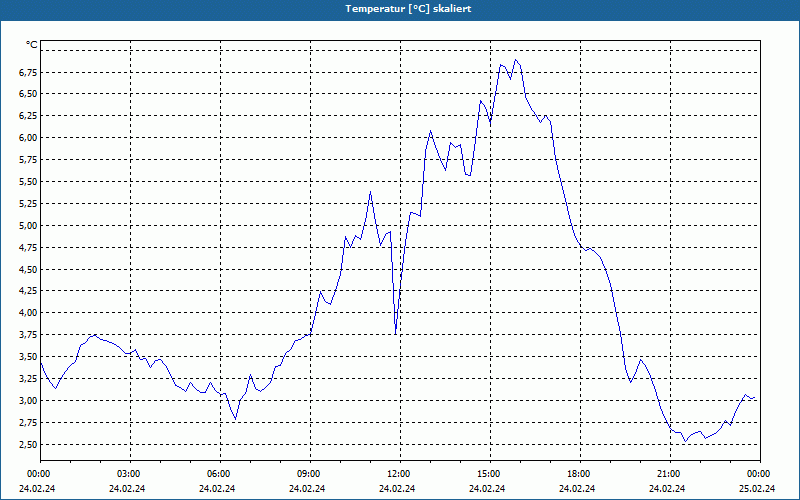Select the 03:00 time label
The height and width of the screenshot is (500, 800).
point(131,474)
